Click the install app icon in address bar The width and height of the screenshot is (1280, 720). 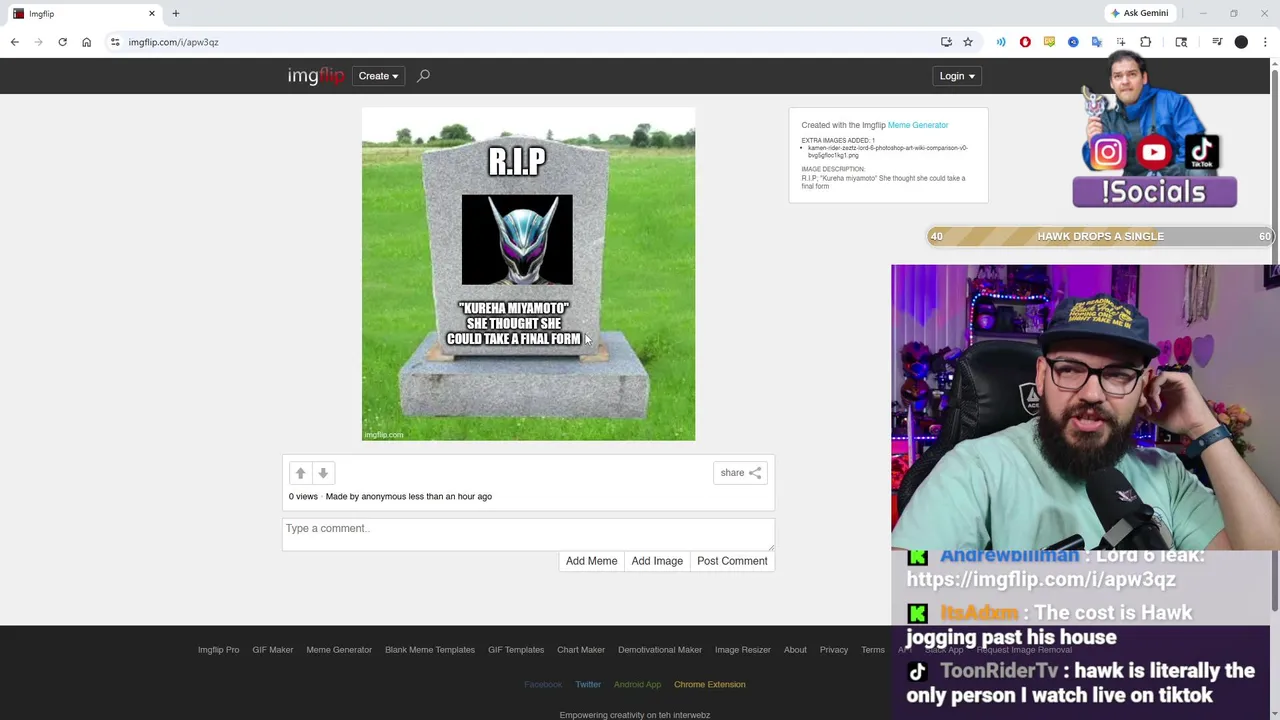pos(946,42)
